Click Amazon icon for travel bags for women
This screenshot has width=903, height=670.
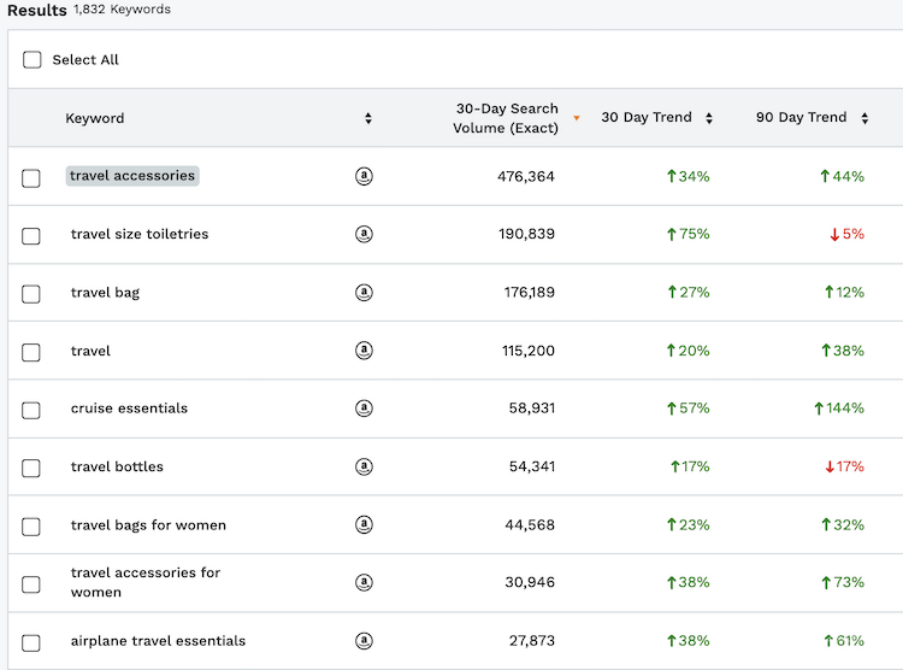(365, 525)
